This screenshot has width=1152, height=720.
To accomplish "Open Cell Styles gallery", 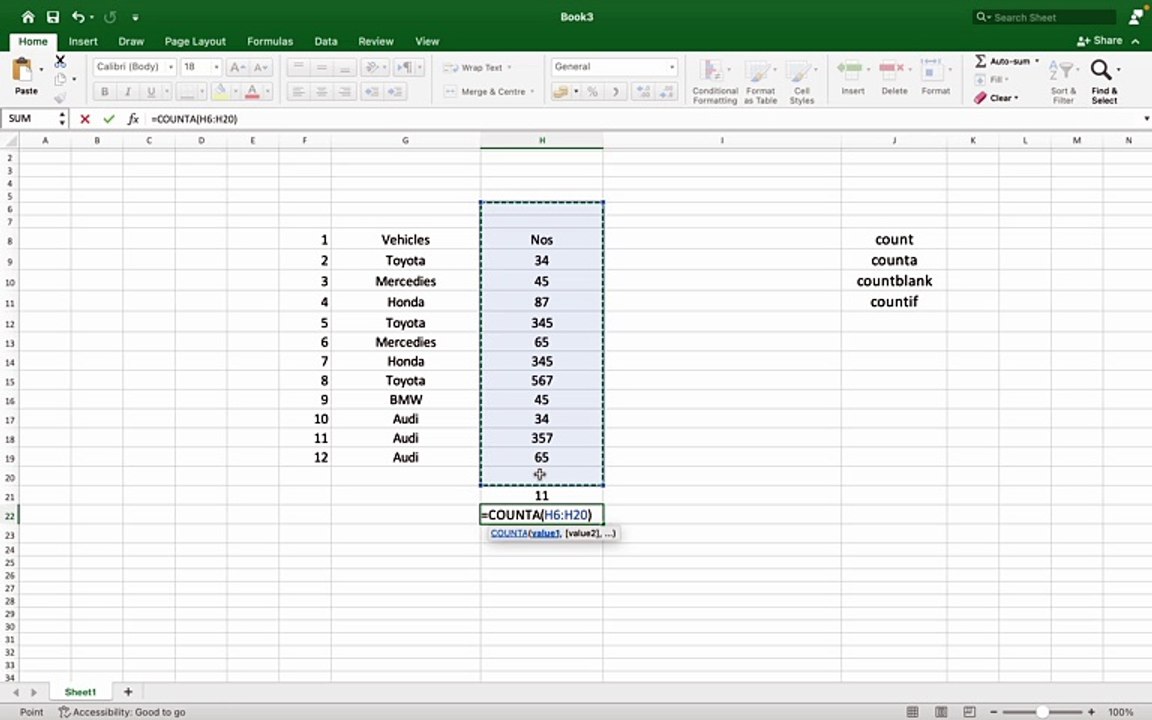I will coord(802,82).
